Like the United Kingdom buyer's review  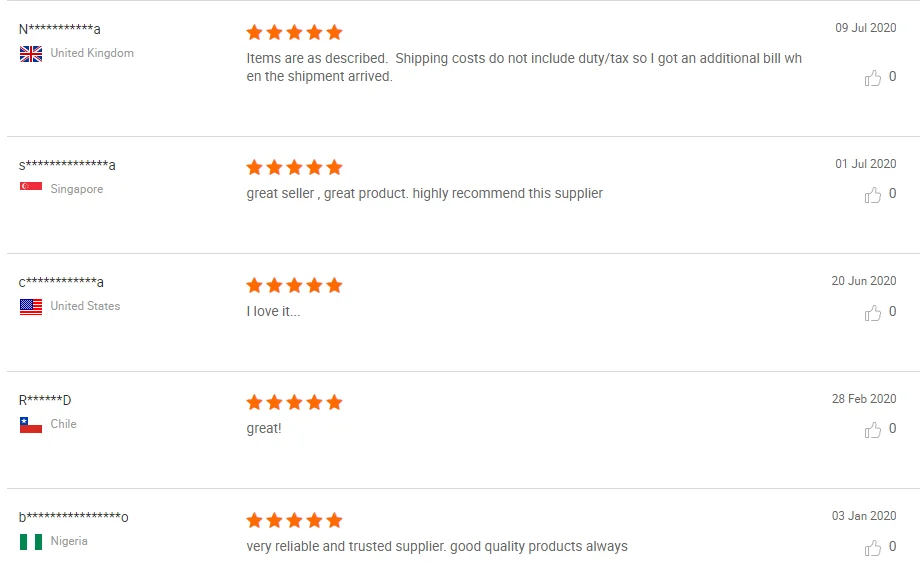(873, 78)
